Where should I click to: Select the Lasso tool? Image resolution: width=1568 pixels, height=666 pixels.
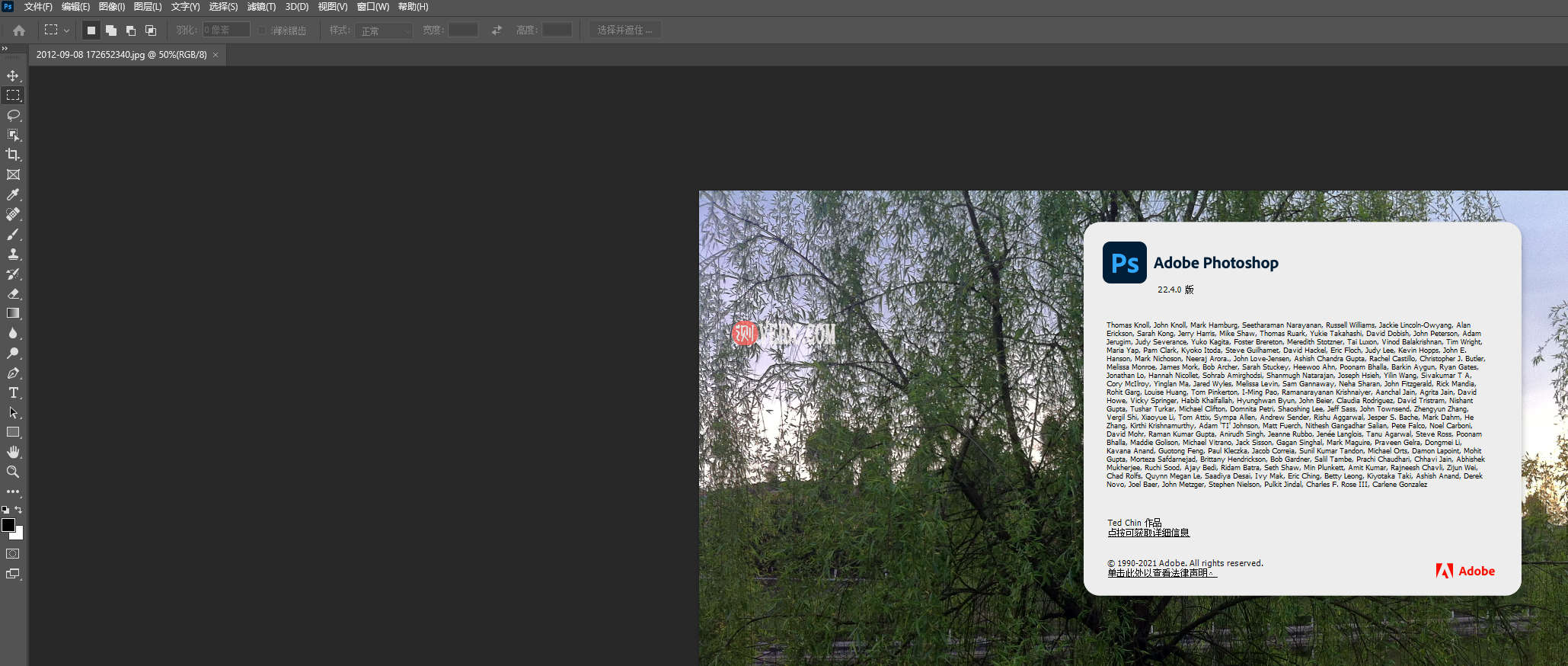tap(13, 115)
